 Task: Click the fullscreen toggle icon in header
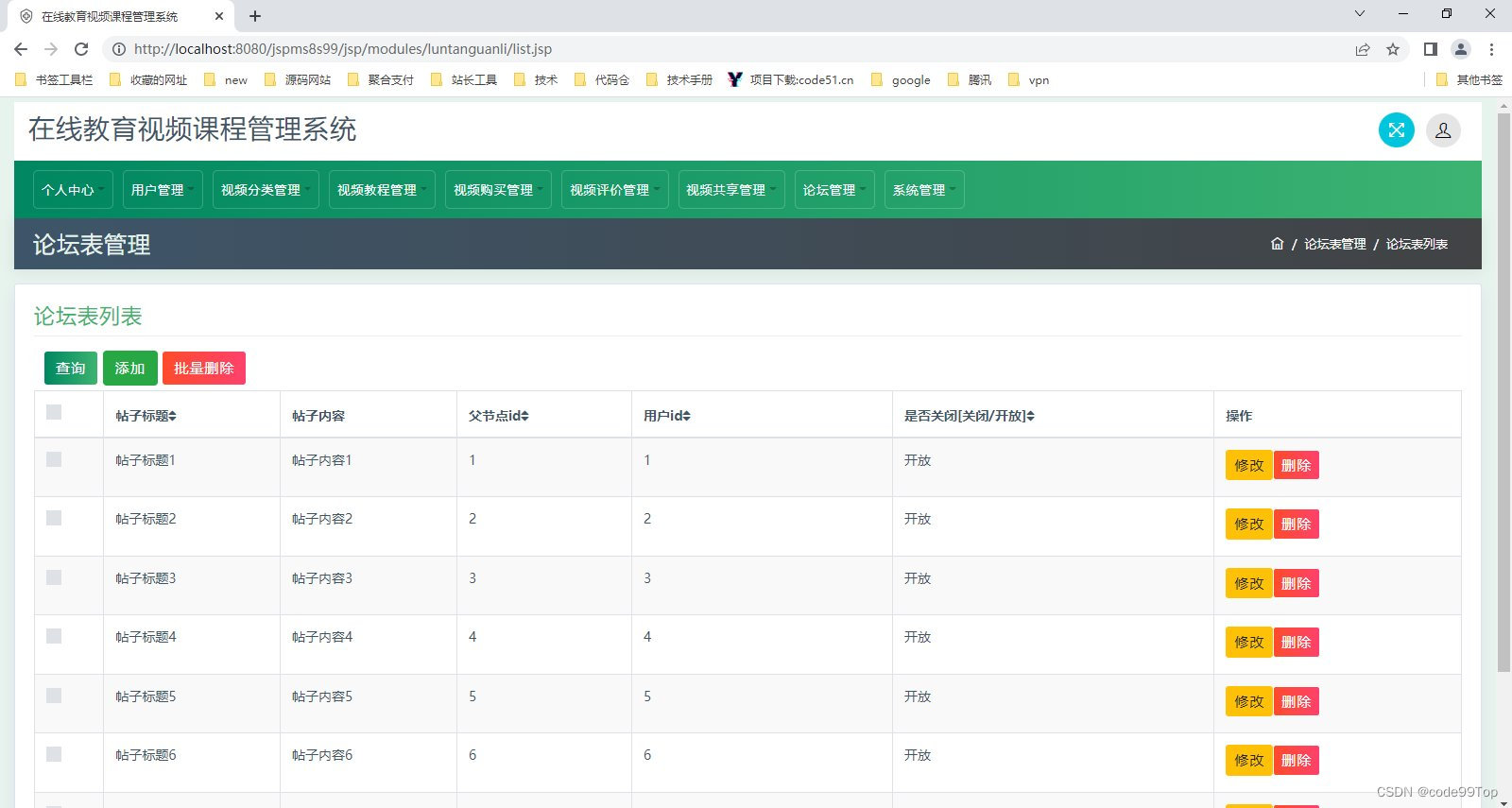coord(1396,130)
